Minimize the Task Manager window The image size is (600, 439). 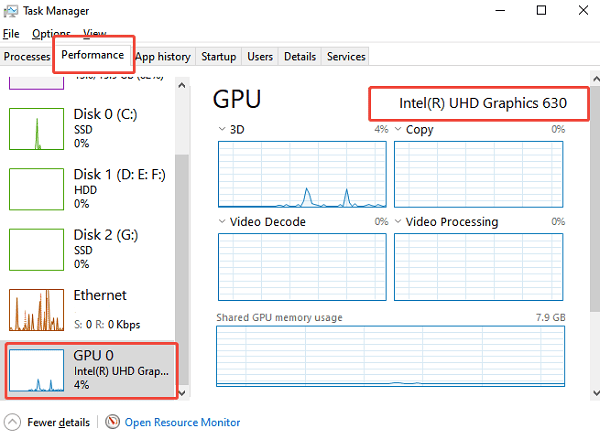(x=500, y=10)
